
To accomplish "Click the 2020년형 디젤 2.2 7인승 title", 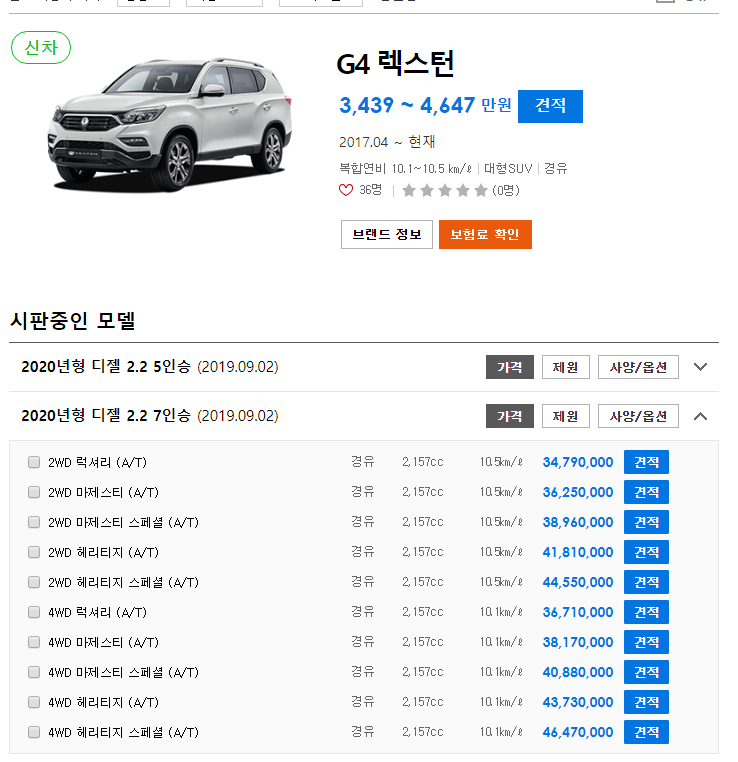I will (x=150, y=416).
